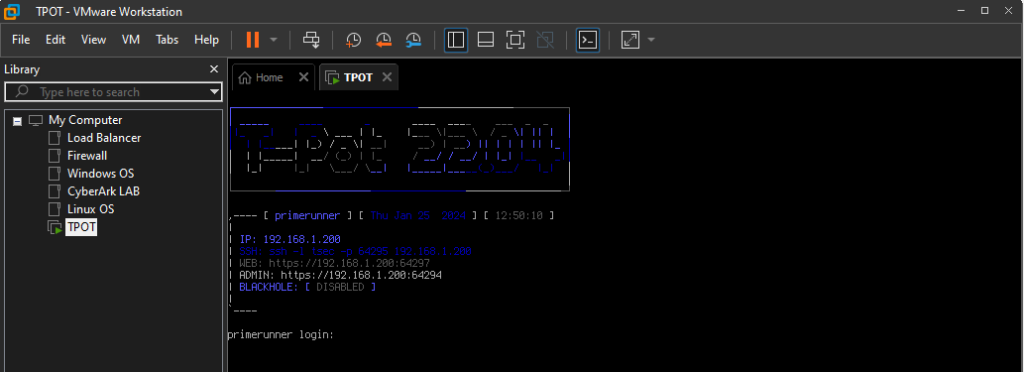Select CyberArk LAB in library
The width and height of the screenshot is (1024, 372).
click(103, 191)
